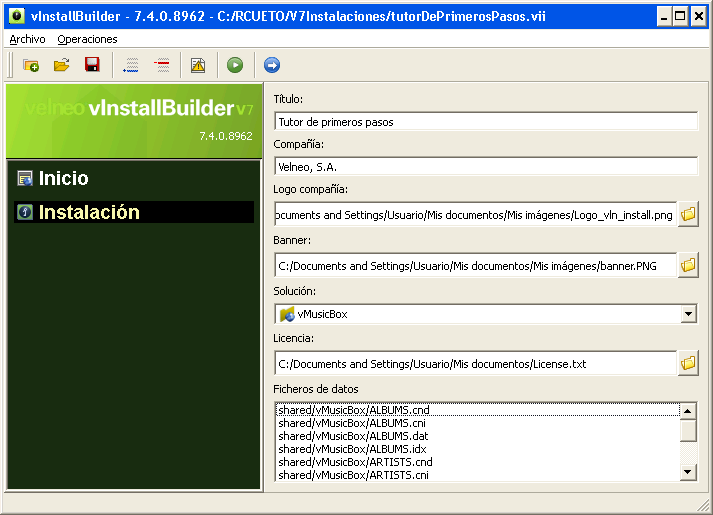Click the warning check toolbar icon
This screenshot has height=515, width=713.
click(x=198, y=65)
